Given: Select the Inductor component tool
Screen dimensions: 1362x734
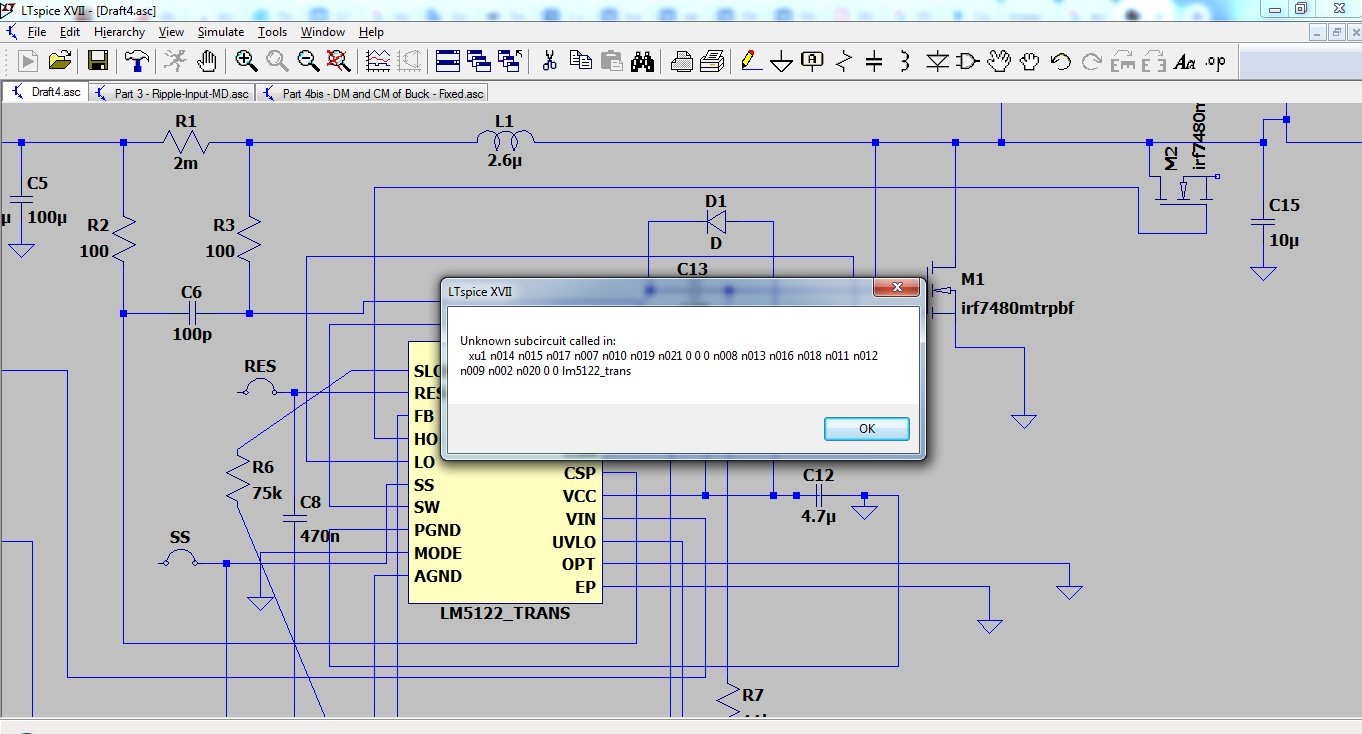Looking at the screenshot, I should click(905, 61).
